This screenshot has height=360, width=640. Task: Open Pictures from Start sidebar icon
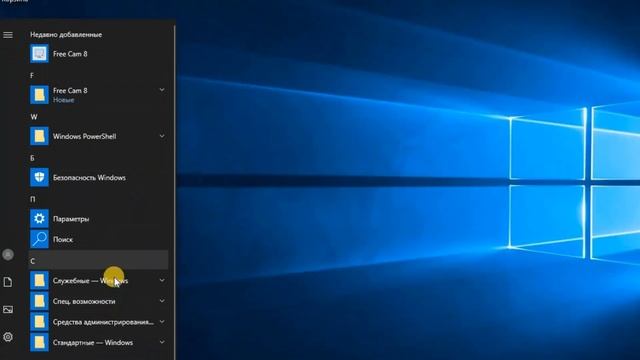(x=8, y=310)
